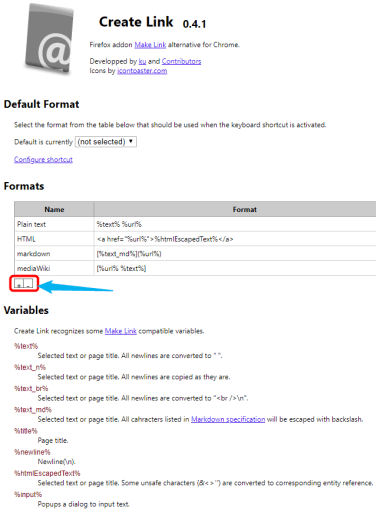376x510 pixels.
Task: Click the %input% variable name
Action: click(28, 494)
